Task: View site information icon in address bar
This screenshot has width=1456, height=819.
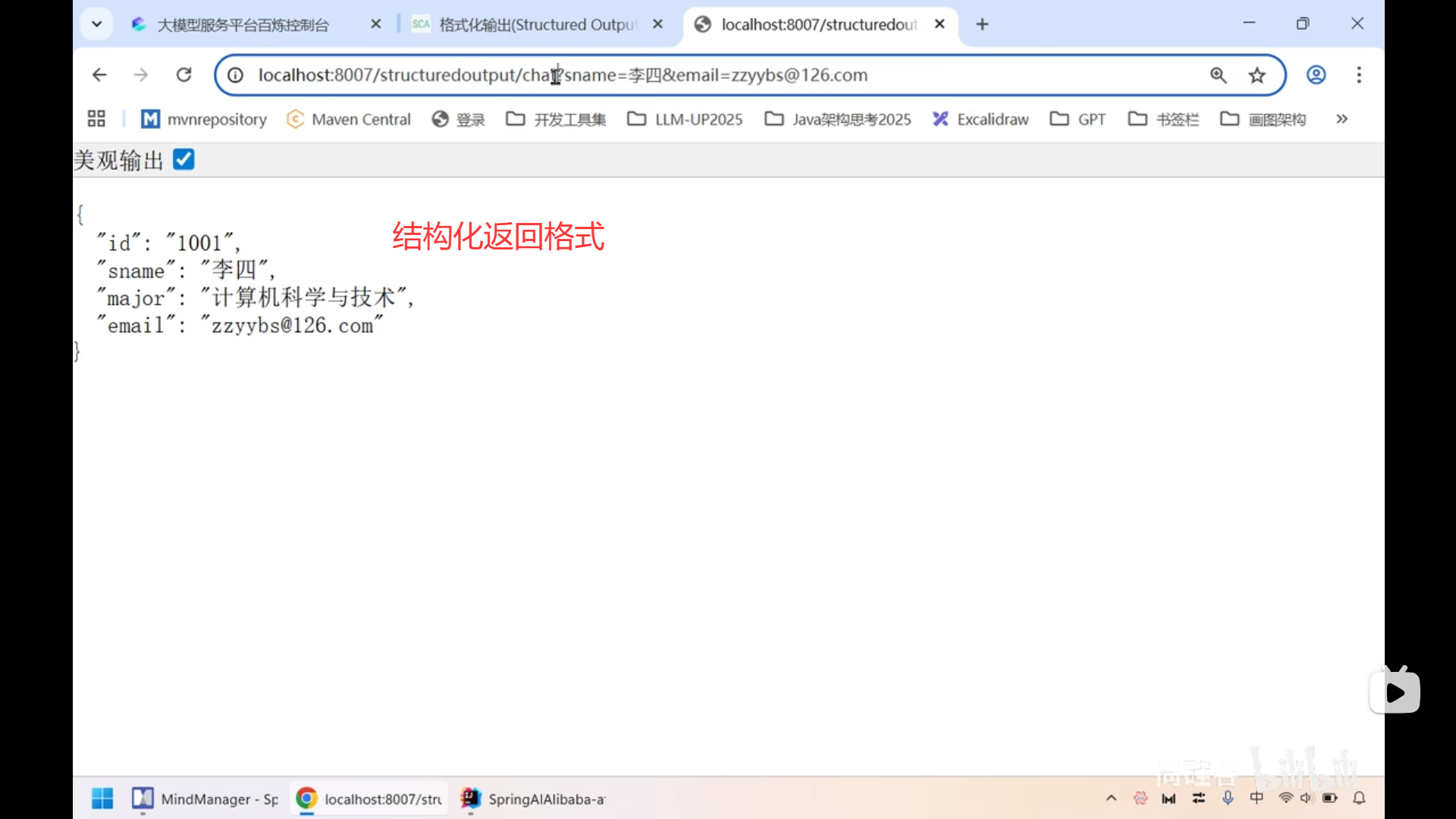Action: click(x=236, y=75)
